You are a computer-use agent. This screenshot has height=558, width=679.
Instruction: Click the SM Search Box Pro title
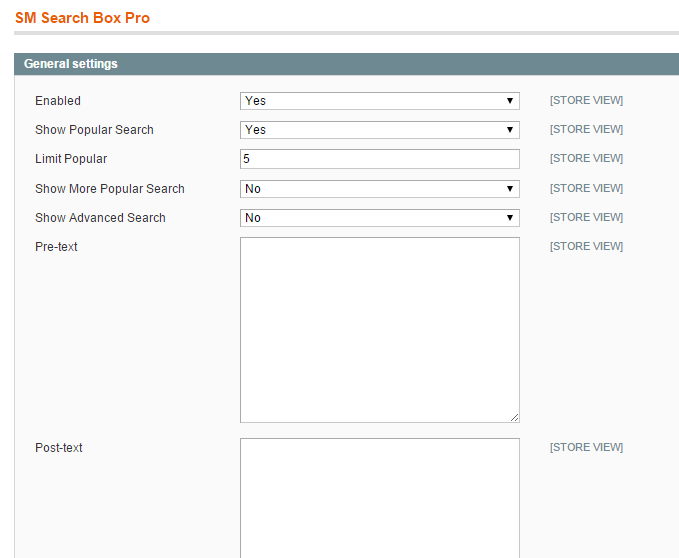82,18
